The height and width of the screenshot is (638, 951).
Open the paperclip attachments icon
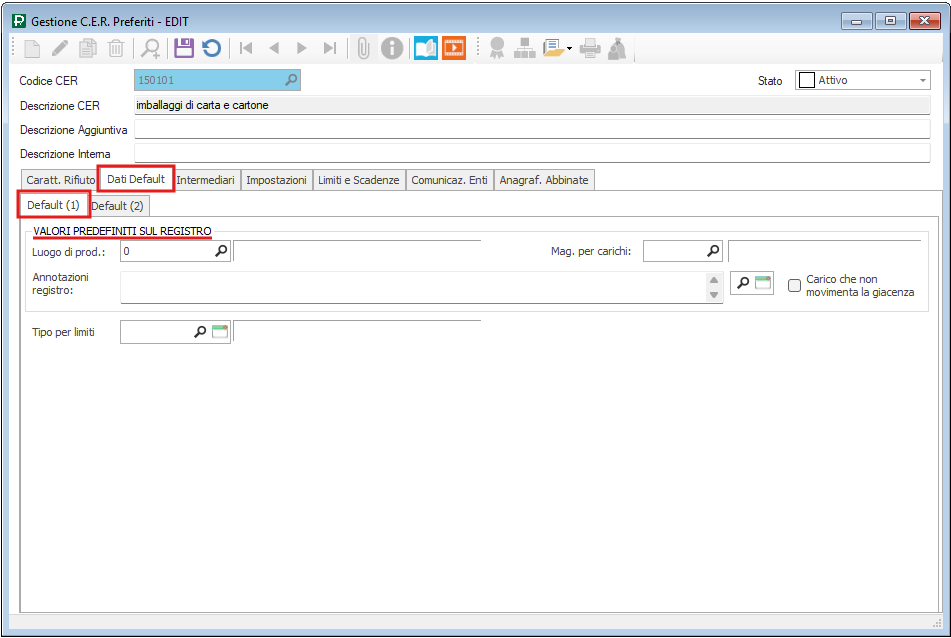pos(364,48)
